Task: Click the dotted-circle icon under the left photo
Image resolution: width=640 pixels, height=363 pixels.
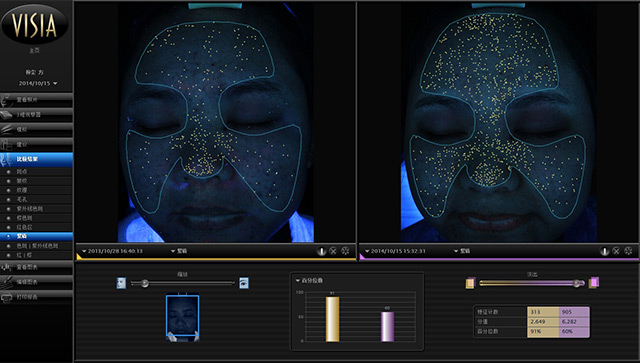Action: pyautogui.click(x=345, y=251)
